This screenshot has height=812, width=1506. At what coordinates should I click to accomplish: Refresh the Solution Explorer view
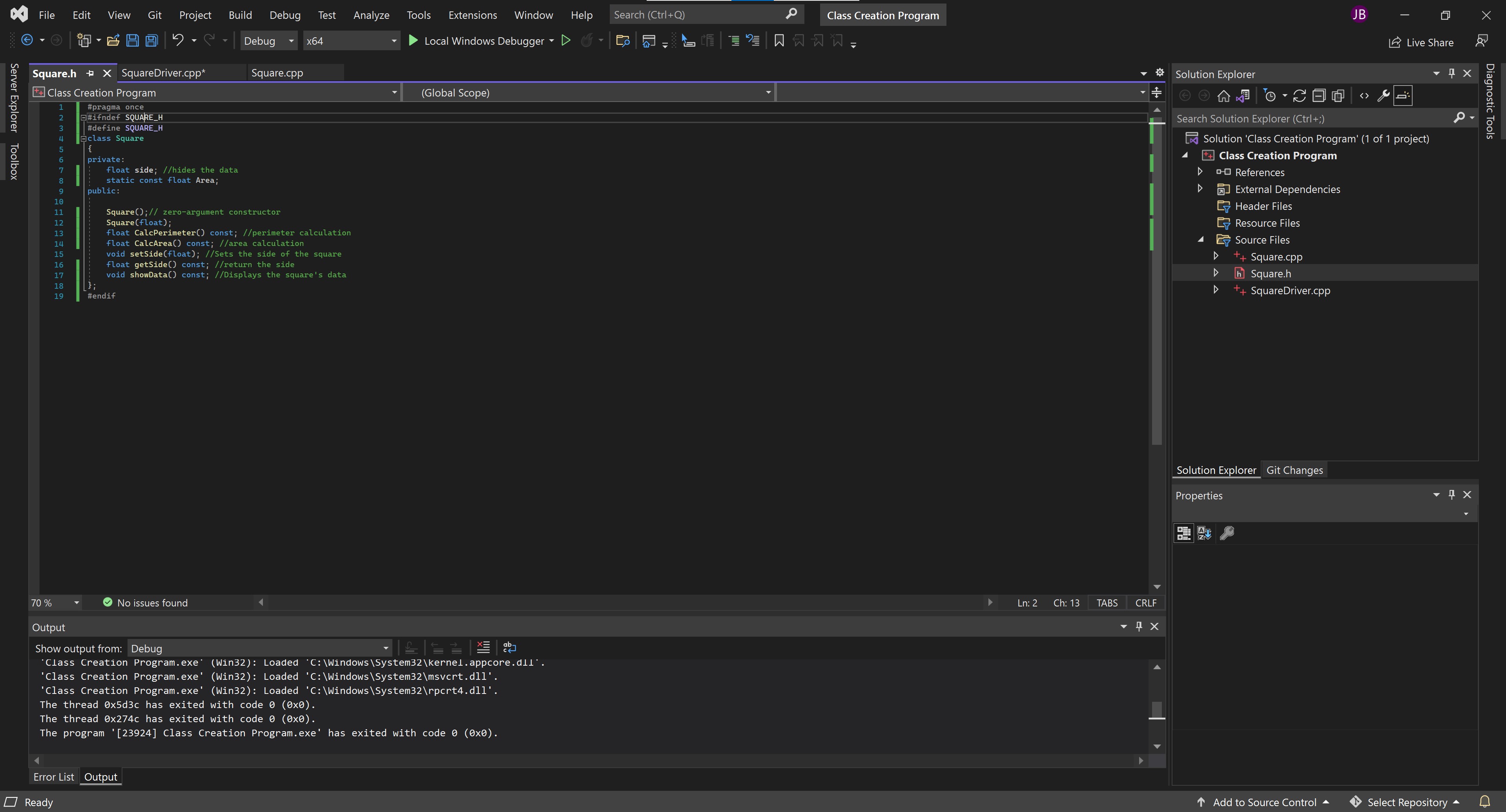click(1300, 95)
